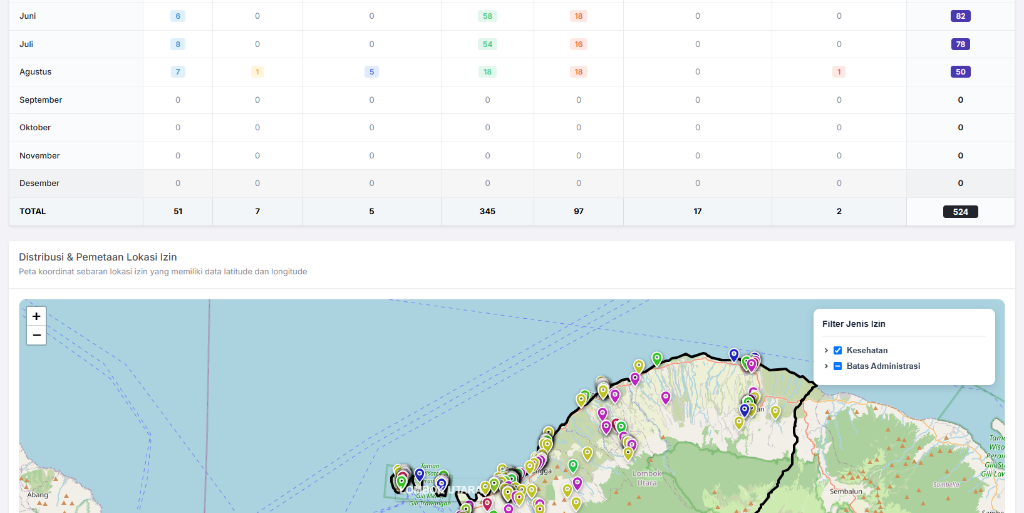
Task: Zoom in the map with plus button
Action: click(x=36, y=316)
